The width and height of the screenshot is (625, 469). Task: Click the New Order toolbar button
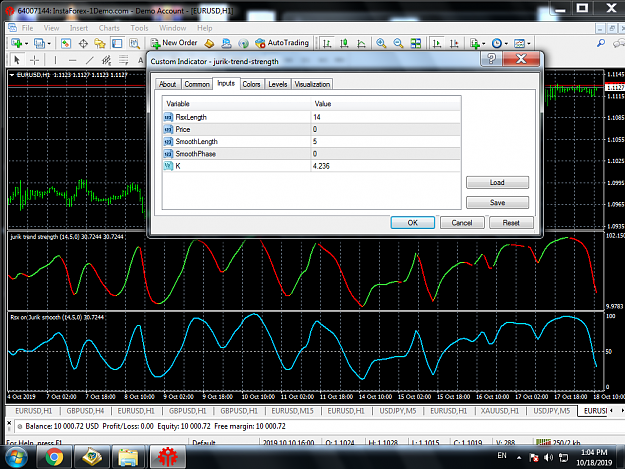pyautogui.click(x=174, y=43)
